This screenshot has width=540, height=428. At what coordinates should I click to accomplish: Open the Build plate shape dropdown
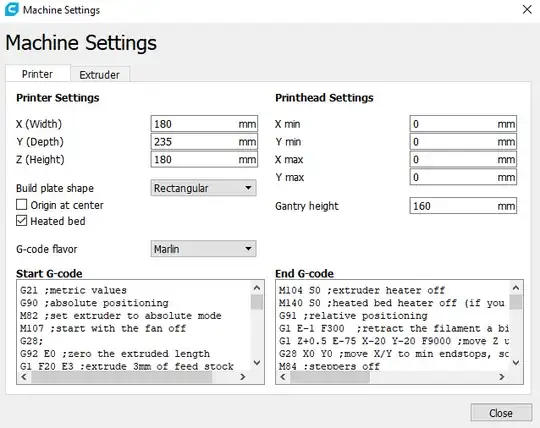[204, 188]
